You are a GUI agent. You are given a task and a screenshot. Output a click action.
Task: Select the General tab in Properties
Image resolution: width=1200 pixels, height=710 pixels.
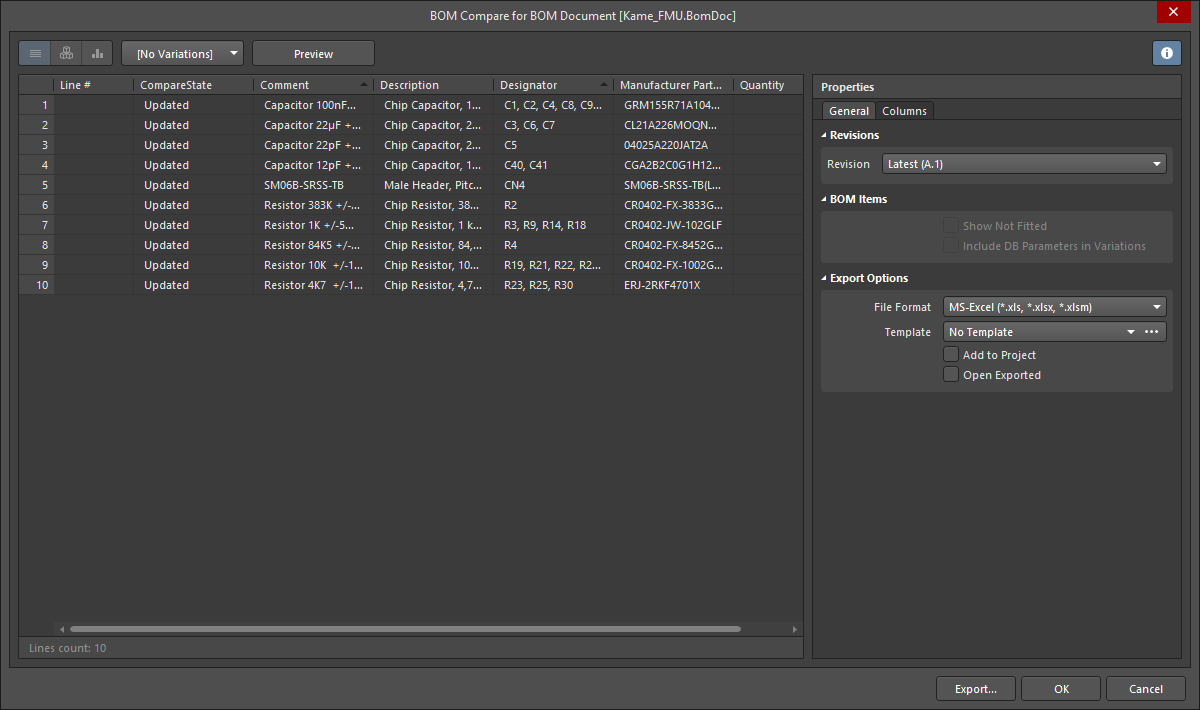point(848,110)
